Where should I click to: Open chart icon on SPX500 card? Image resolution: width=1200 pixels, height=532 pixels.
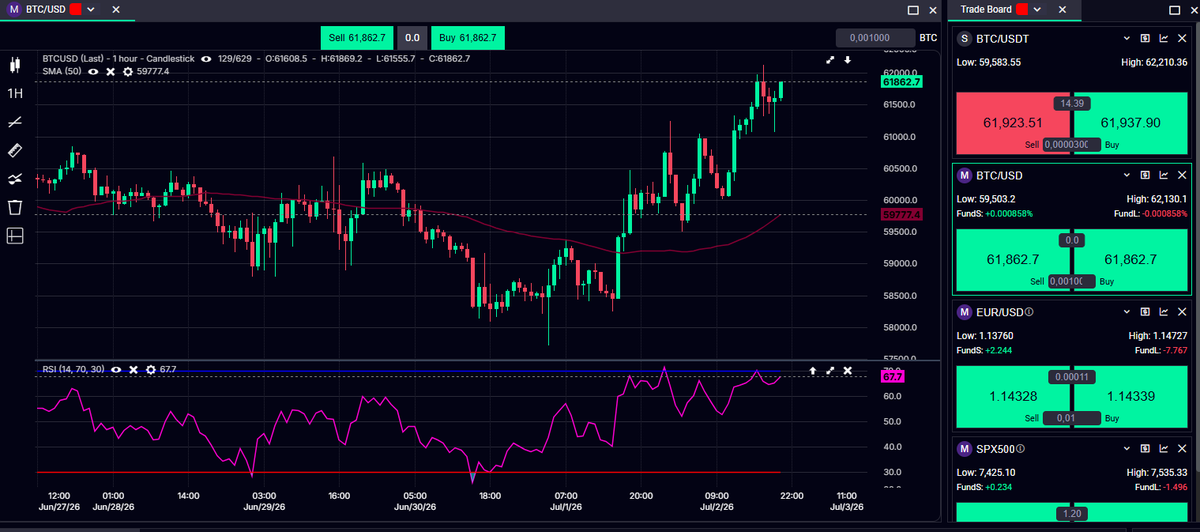click(x=1163, y=448)
